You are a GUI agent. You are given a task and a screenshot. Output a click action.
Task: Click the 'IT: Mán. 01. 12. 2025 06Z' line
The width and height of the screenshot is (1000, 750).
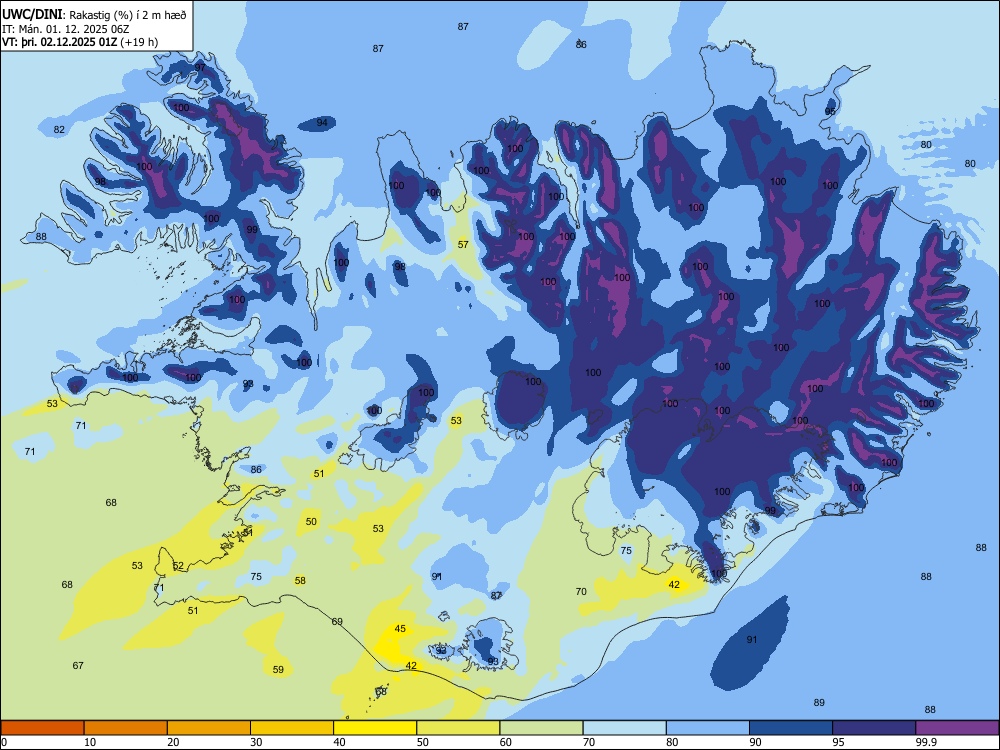tap(64, 29)
